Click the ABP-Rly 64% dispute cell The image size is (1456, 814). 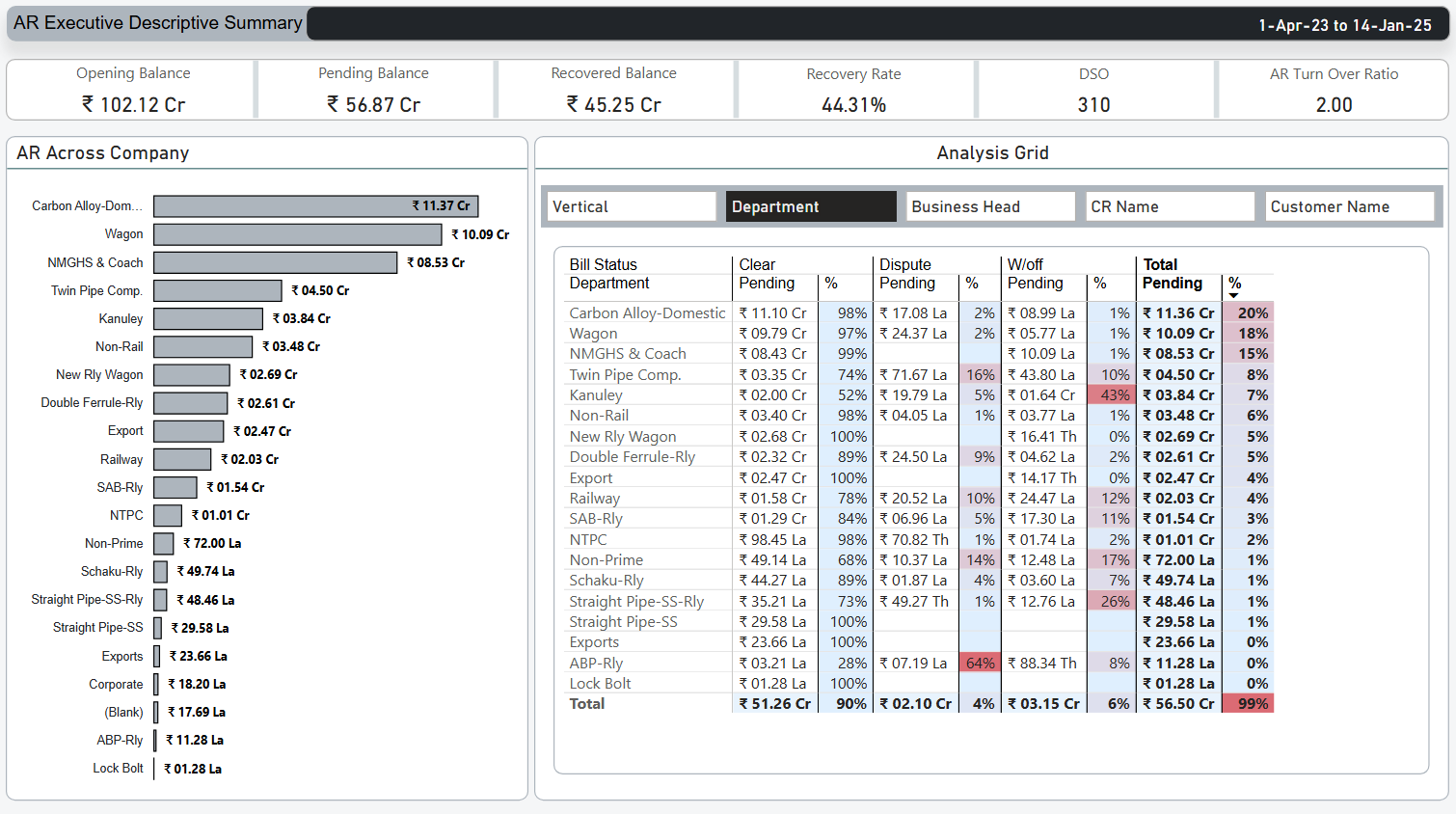[979, 663]
